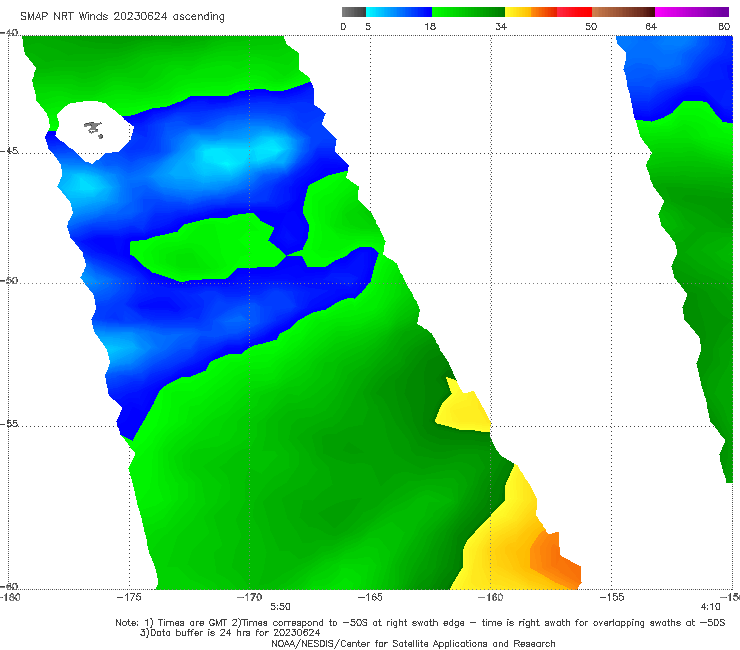This screenshot has height=650, width=740.
Task: Click the gray segment of the wind color bar
Action: pyautogui.click(x=354, y=12)
